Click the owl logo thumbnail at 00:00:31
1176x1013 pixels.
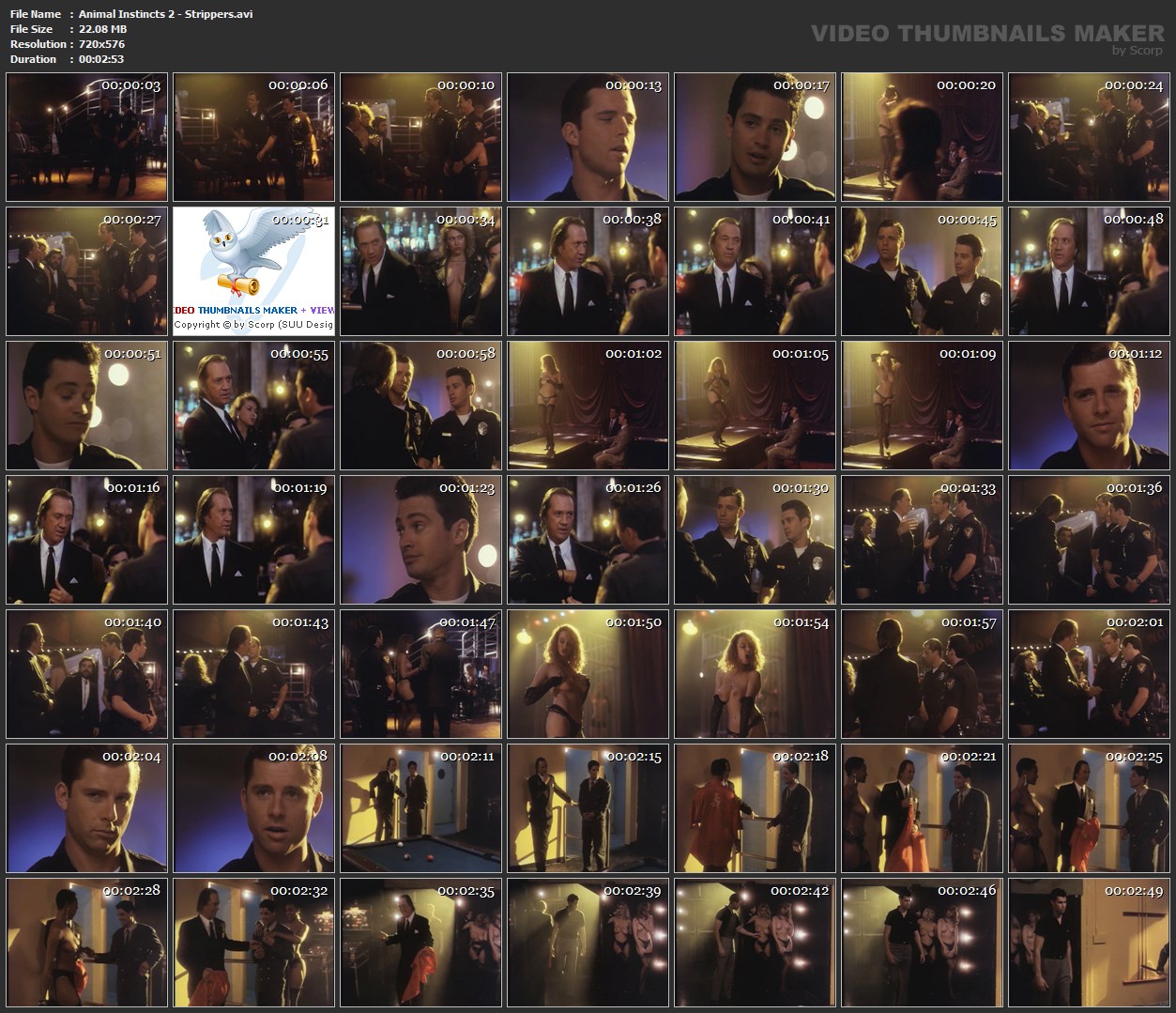[254, 271]
